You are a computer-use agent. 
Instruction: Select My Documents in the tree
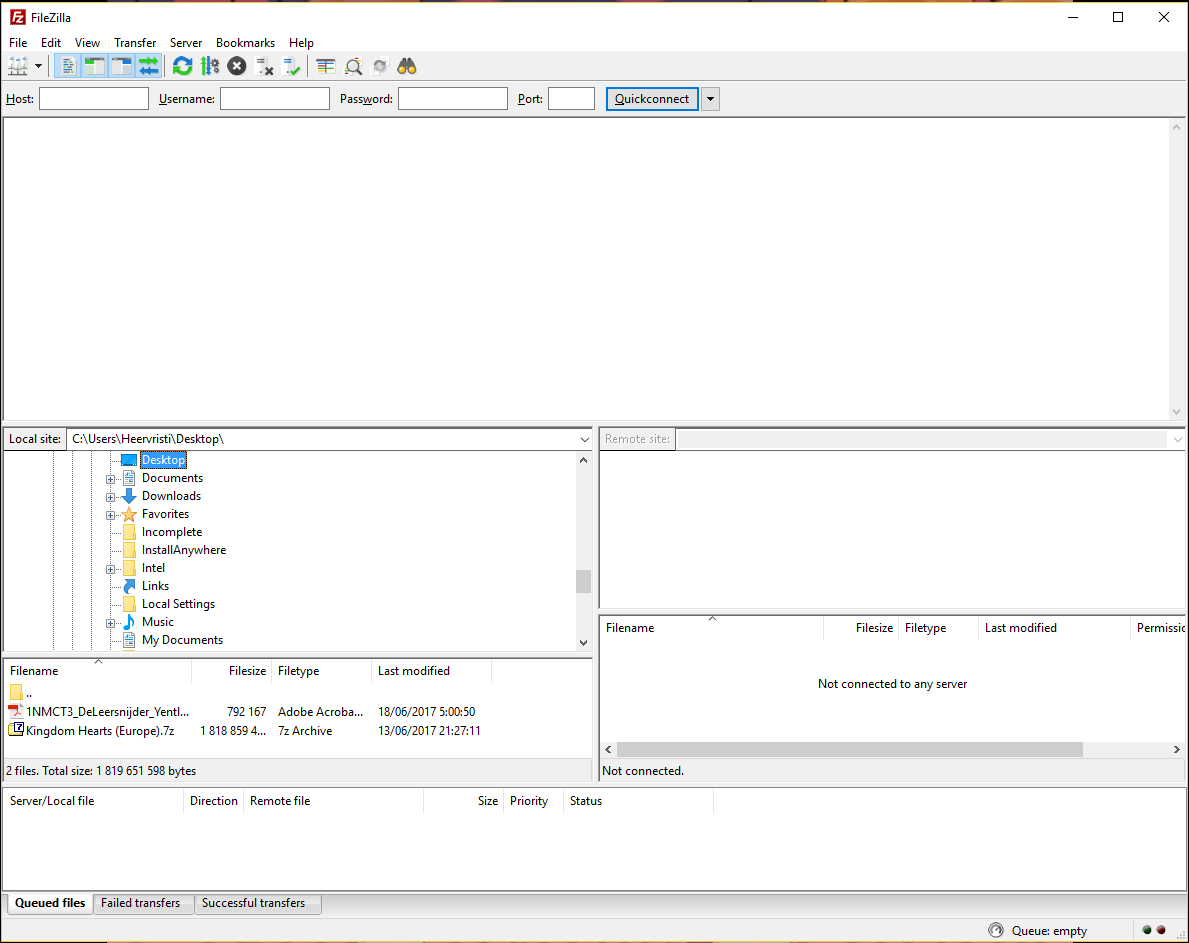pyautogui.click(x=183, y=640)
